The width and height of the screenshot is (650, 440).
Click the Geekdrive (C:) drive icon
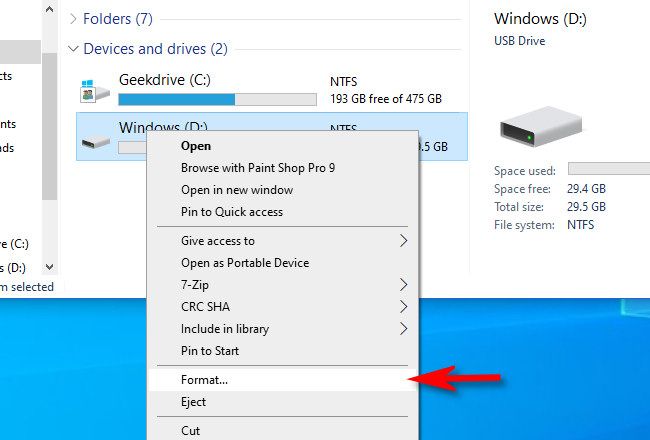click(x=94, y=91)
